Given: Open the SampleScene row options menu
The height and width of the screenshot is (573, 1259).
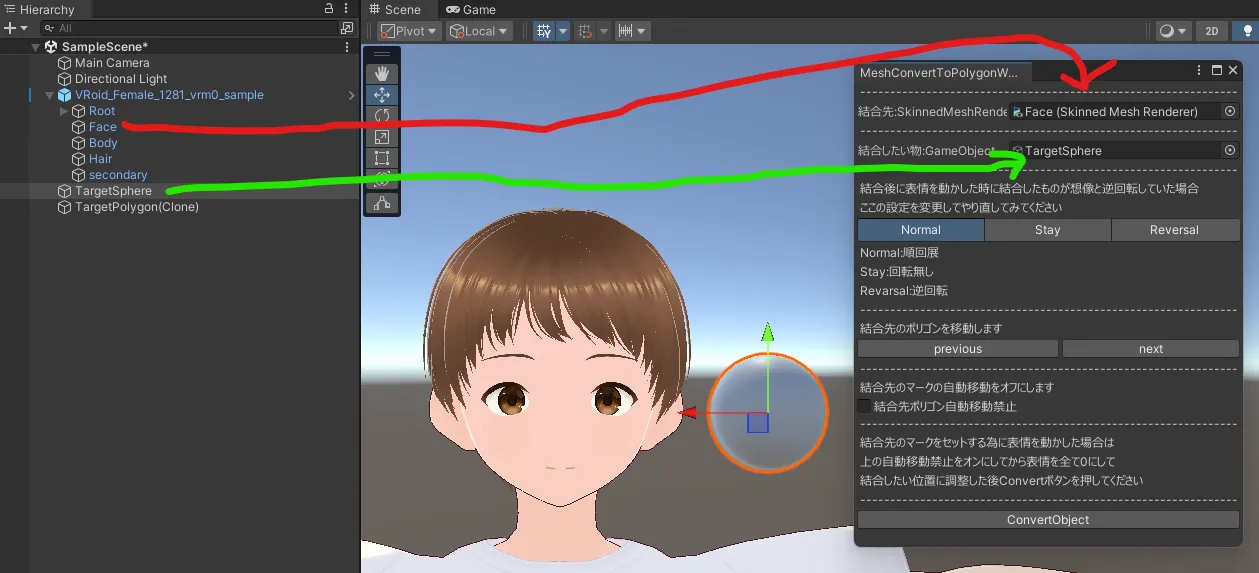Looking at the screenshot, I should pyautogui.click(x=347, y=47).
